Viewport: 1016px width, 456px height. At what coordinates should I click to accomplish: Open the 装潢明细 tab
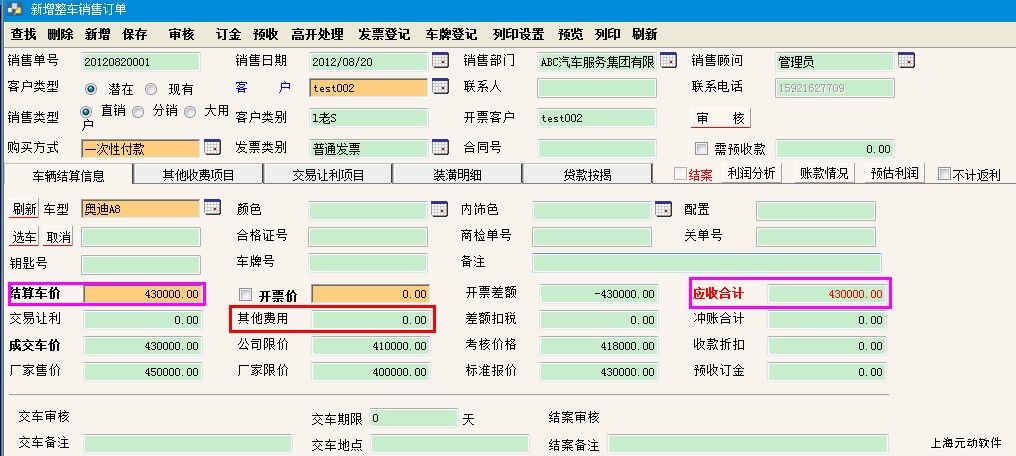click(457, 175)
